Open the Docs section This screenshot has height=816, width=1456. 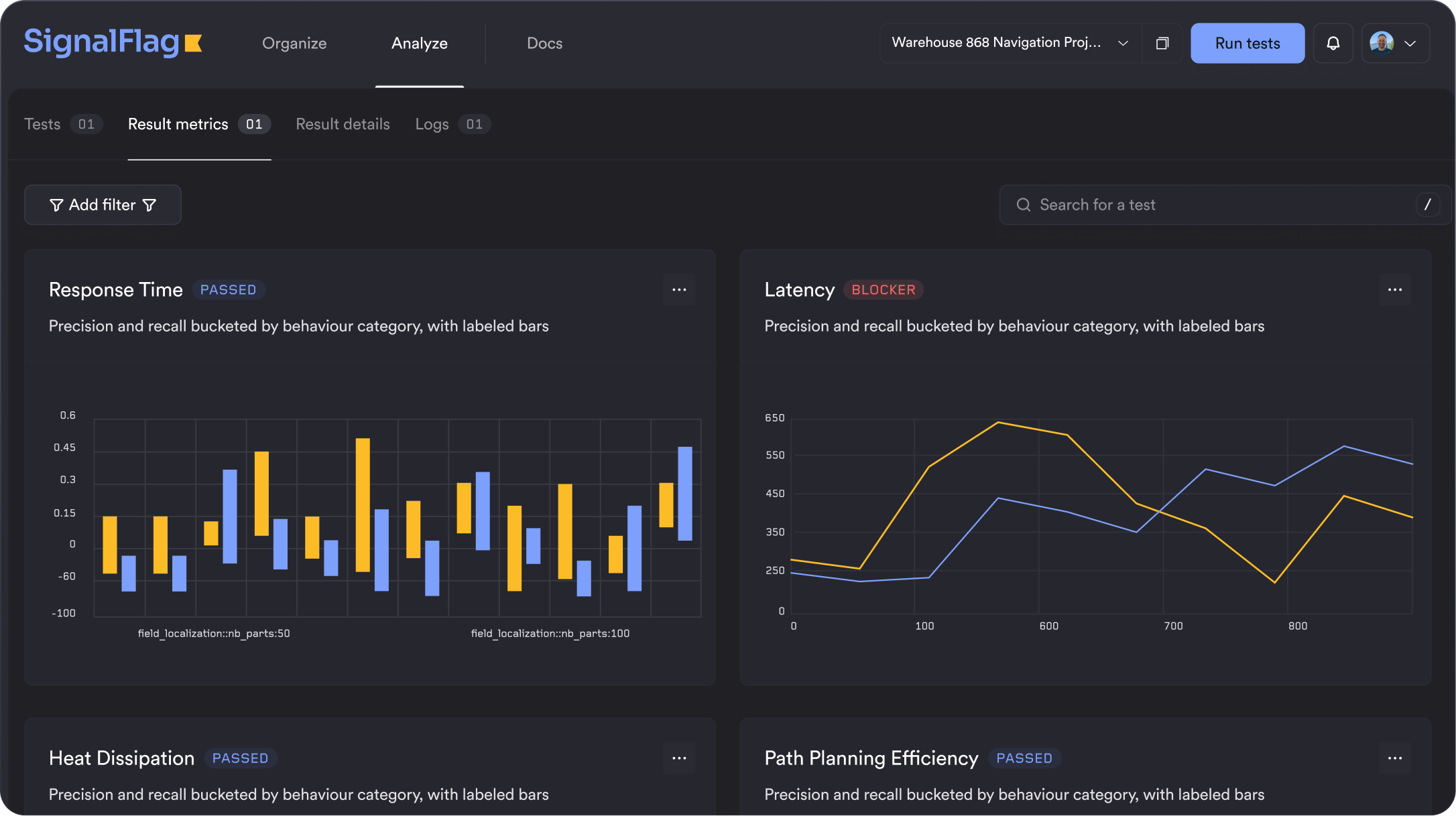point(544,44)
